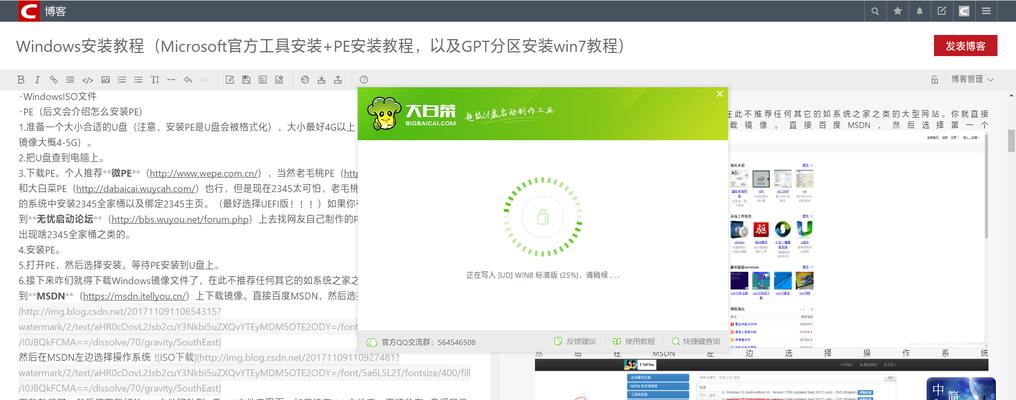Click editor line 4.安装PE。
This screenshot has width=1016, height=400.
[x=40, y=250]
